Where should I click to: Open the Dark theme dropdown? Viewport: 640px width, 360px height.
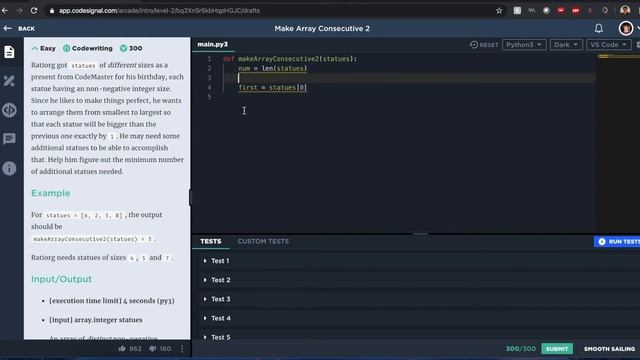point(566,44)
